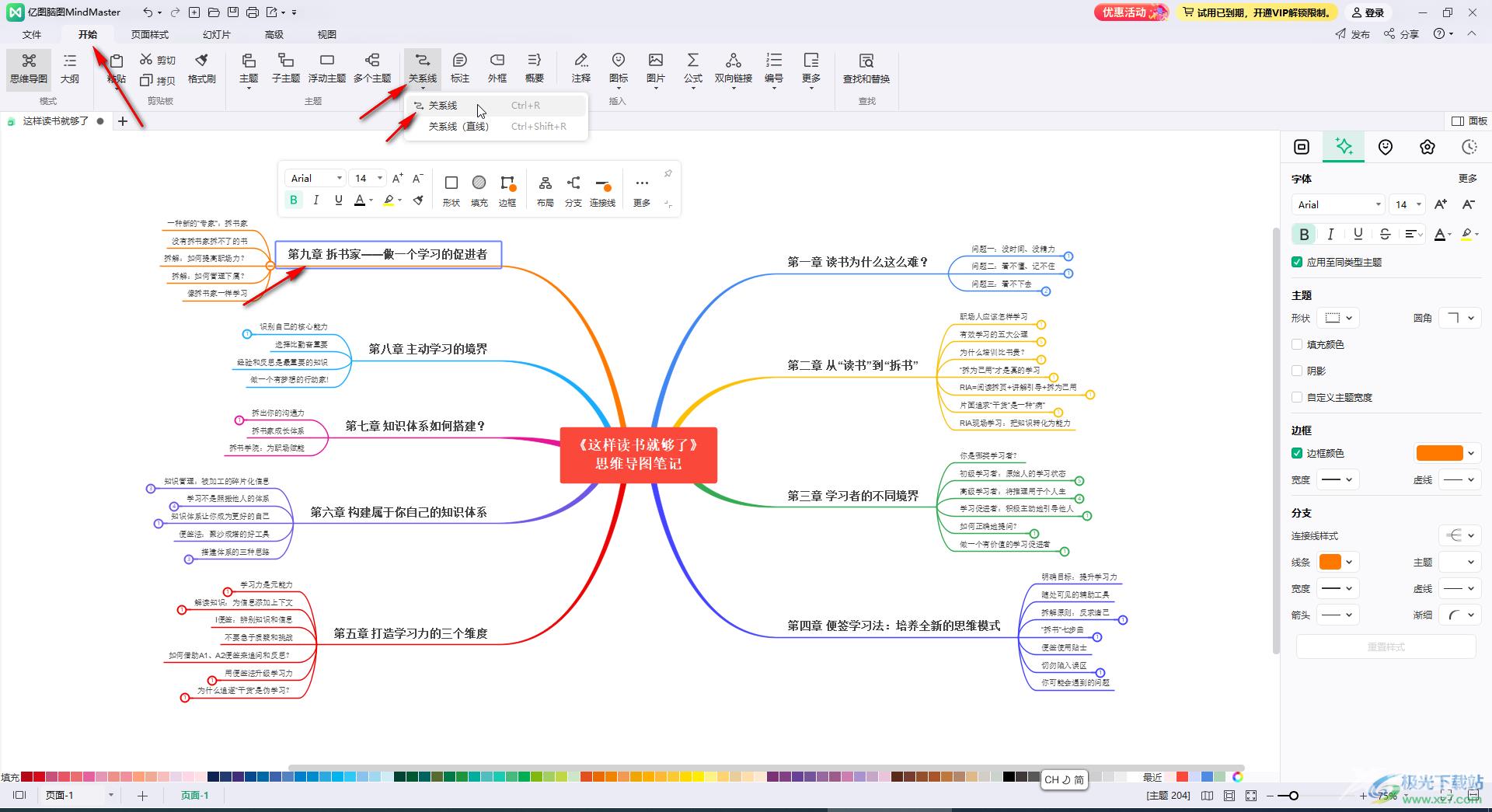The width and height of the screenshot is (1492, 812).
Task: Open the AI style tab in side panel
Action: pyautogui.click(x=1344, y=147)
